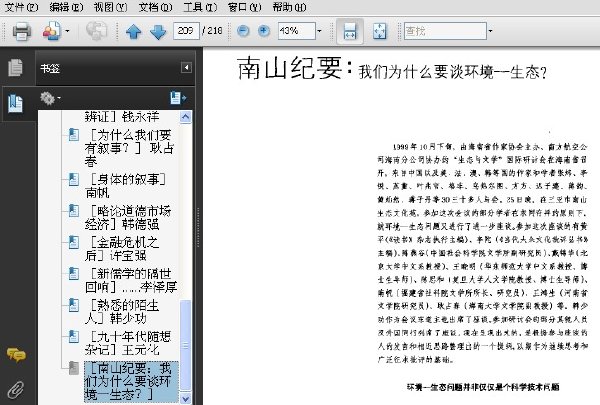The image size is (600, 405).
Task: Select bookmark 身体的叙事 南帆
Action: 126,186
